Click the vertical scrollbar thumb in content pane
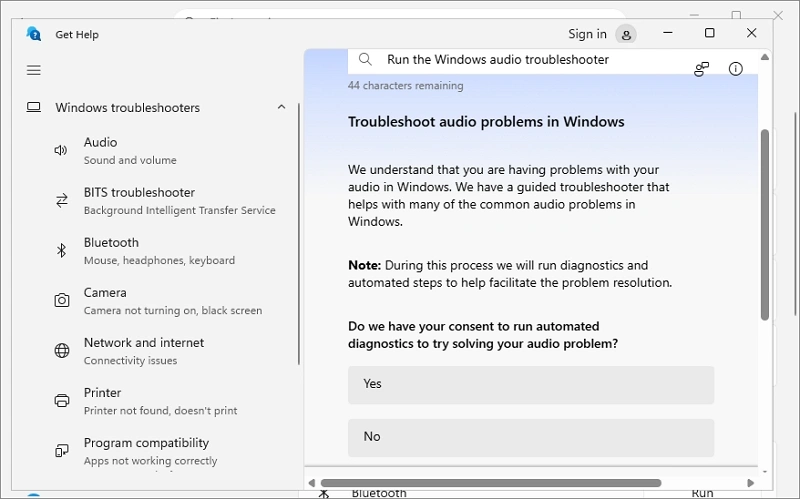 (764, 224)
